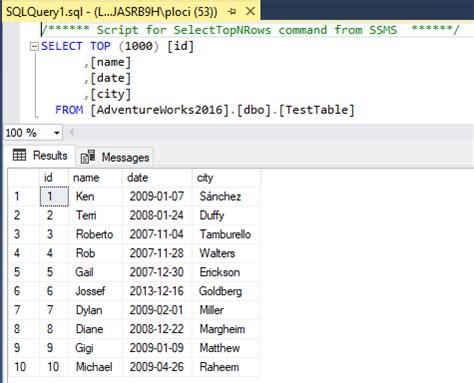Select the top-left corner grid cell
Screen dimensions: 474x383
tap(24, 178)
